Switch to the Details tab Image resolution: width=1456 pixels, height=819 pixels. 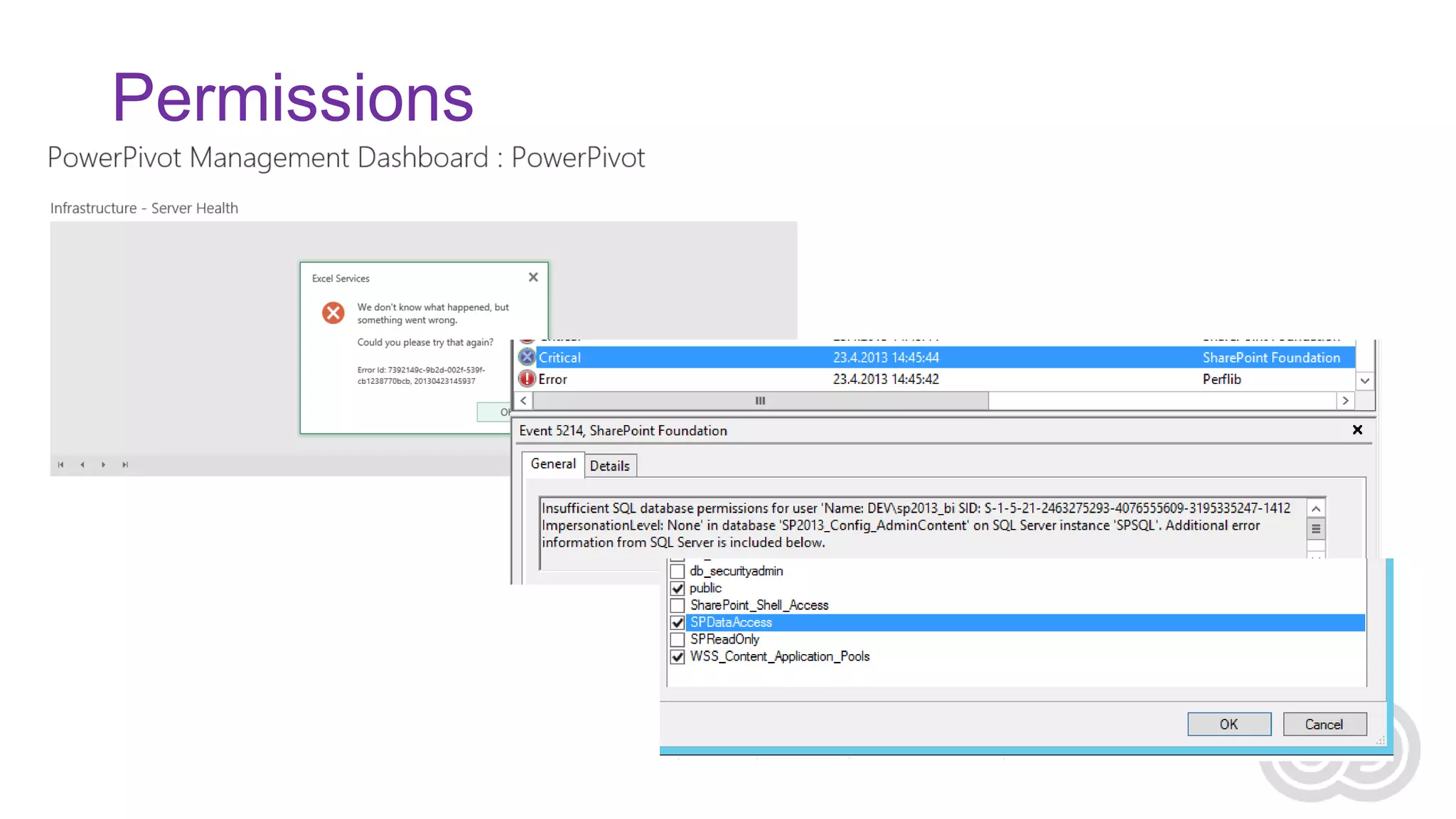tap(610, 466)
